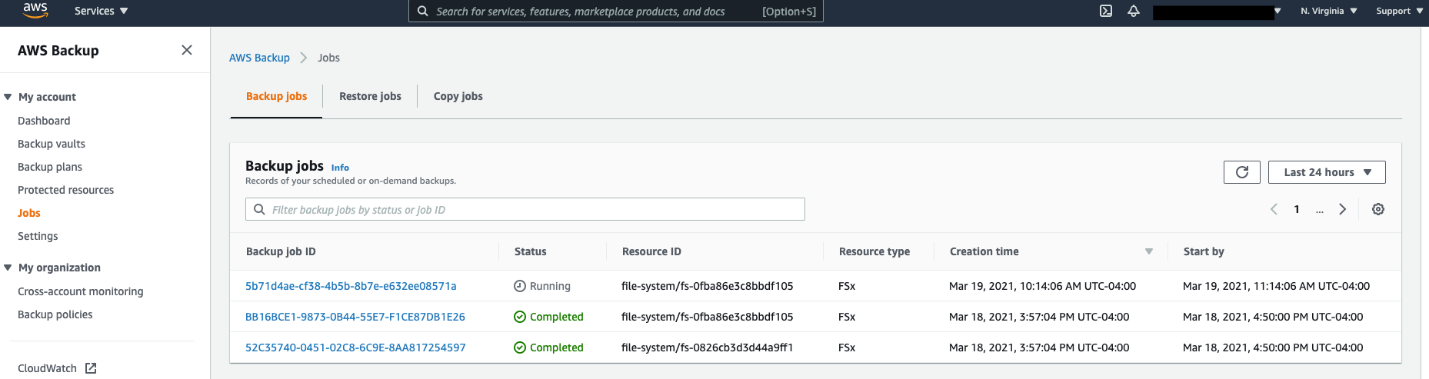The width and height of the screenshot is (1429, 379).
Task: Click page number 1 in pagination
Action: [1297, 209]
